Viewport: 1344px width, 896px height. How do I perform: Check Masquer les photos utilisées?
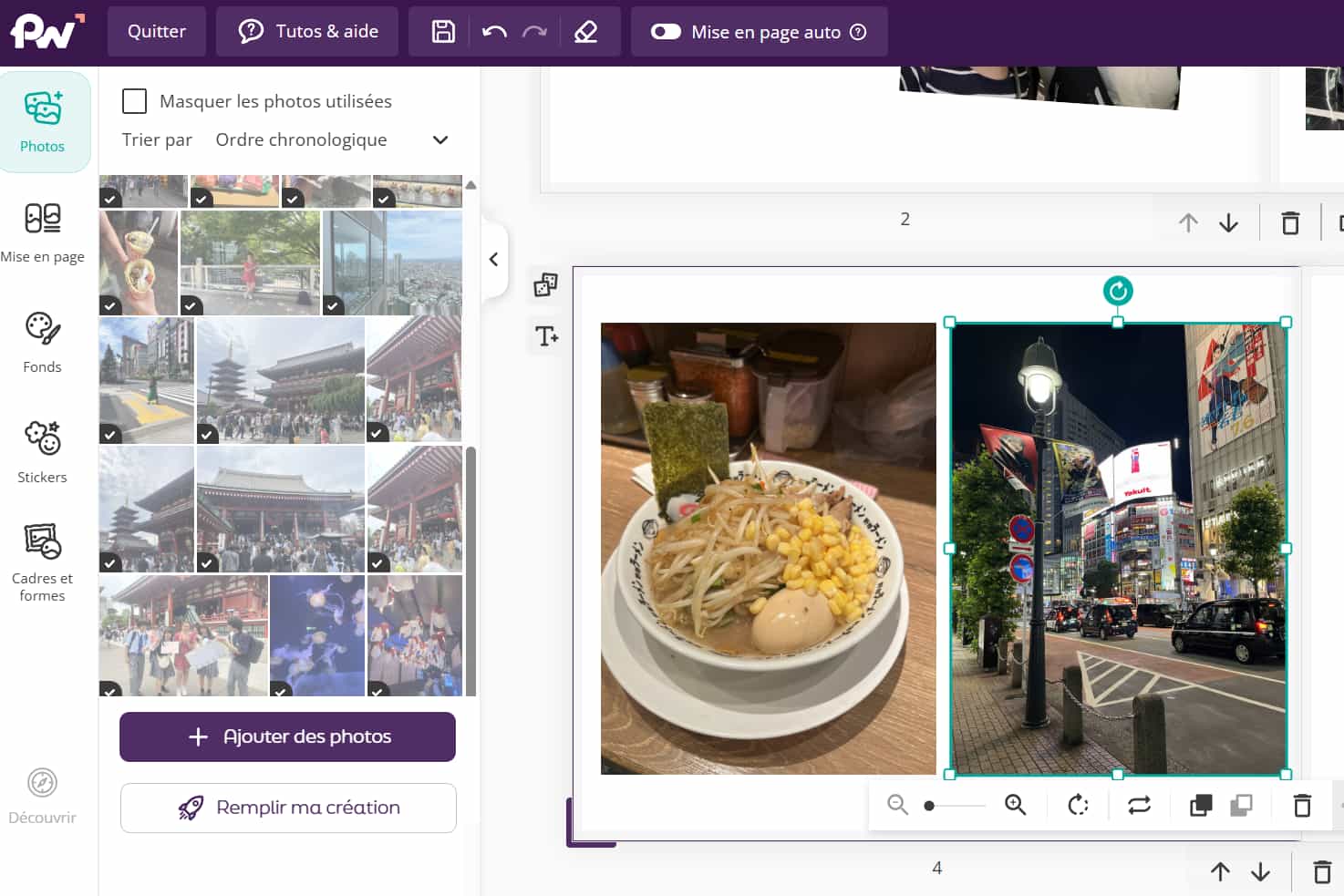(134, 101)
